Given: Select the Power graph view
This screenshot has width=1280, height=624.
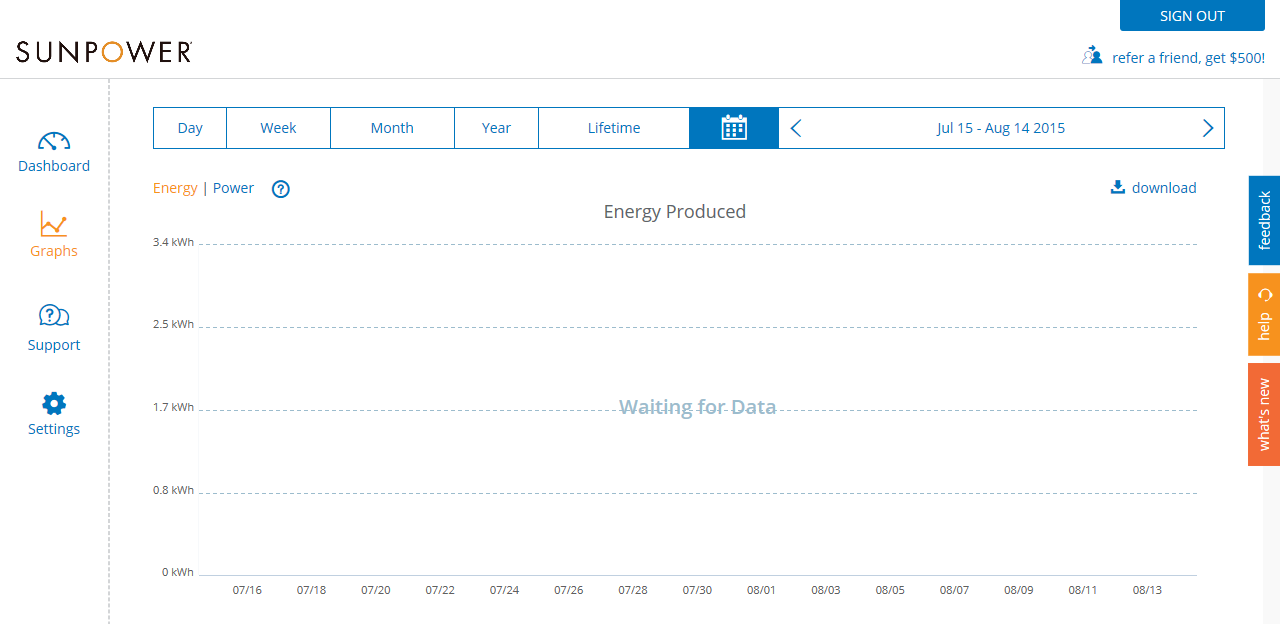Looking at the screenshot, I should coord(233,188).
